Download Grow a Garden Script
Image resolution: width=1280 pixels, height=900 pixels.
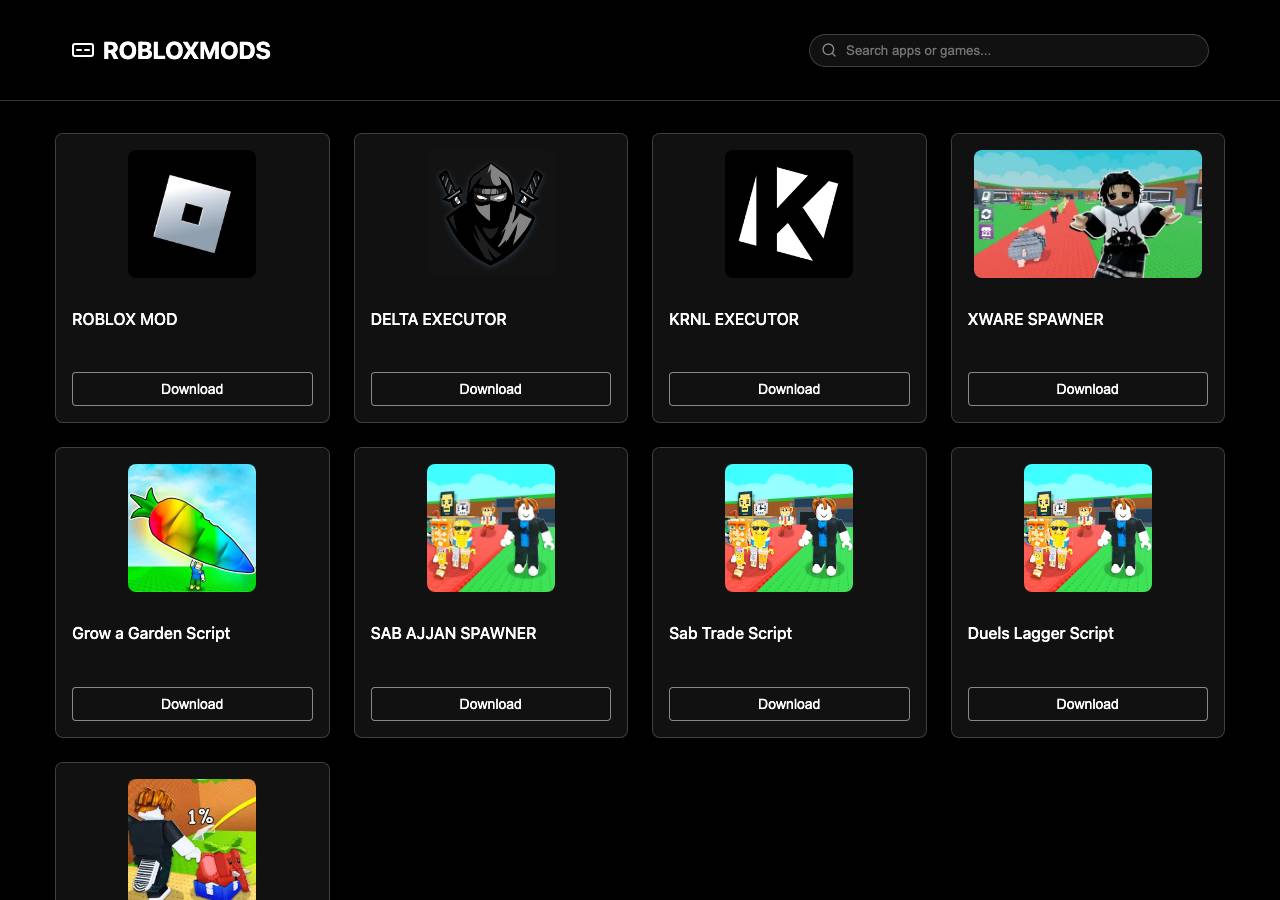[x=192, y=704]
